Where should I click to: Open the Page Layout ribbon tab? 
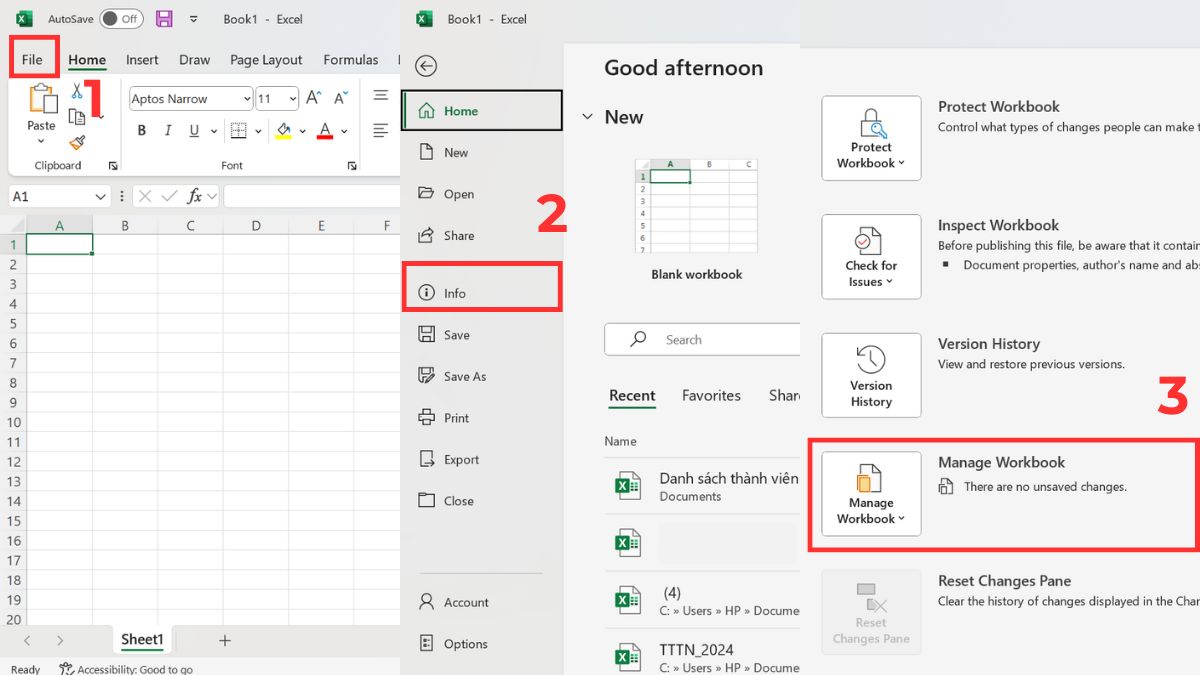tap(266, 60)
